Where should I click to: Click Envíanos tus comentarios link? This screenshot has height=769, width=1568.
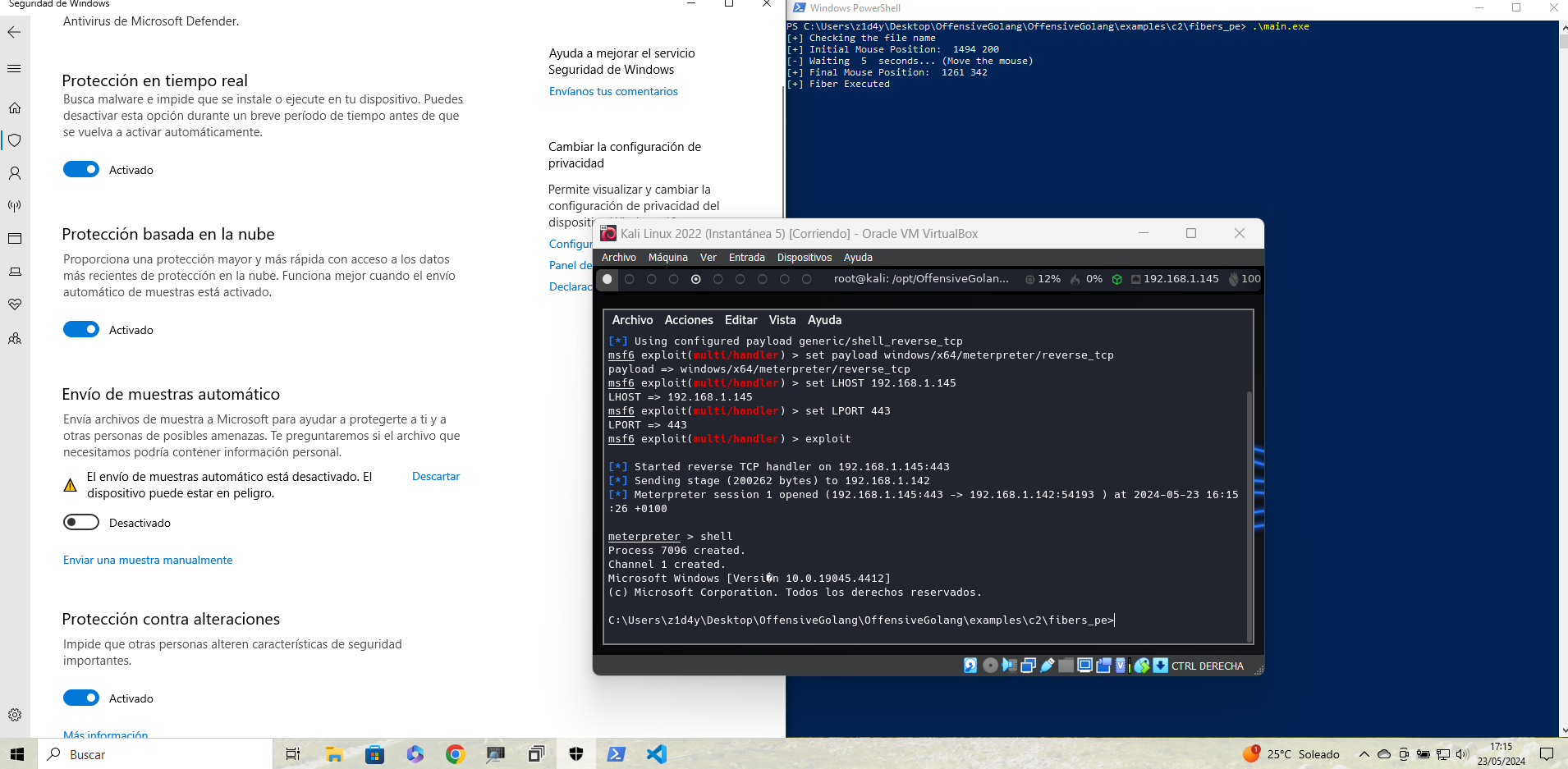pyautogui.click(x=613, y=91)
